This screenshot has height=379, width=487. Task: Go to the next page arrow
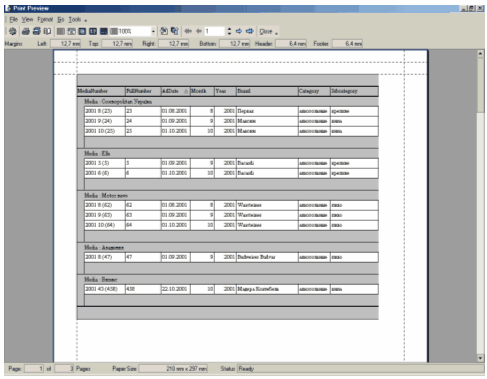point(239,31)
